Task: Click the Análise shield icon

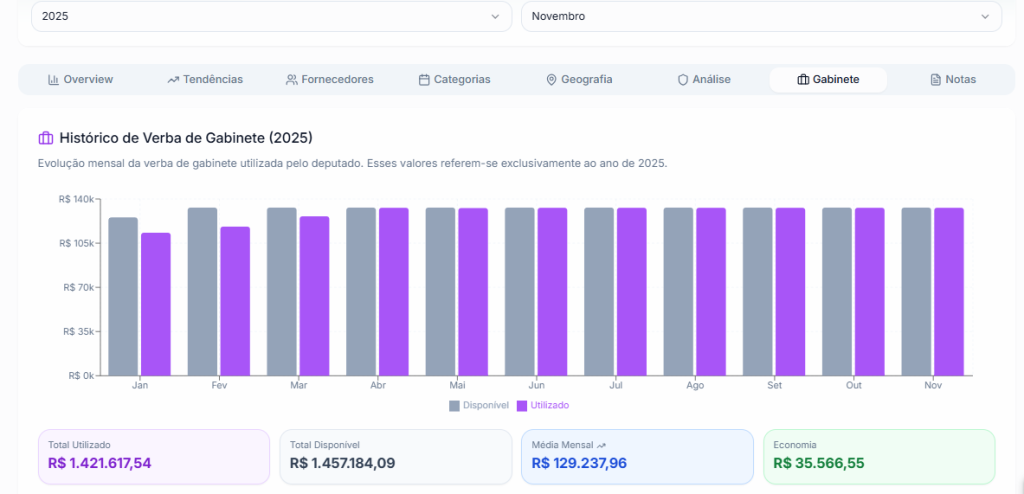Action: click(683, 80)
